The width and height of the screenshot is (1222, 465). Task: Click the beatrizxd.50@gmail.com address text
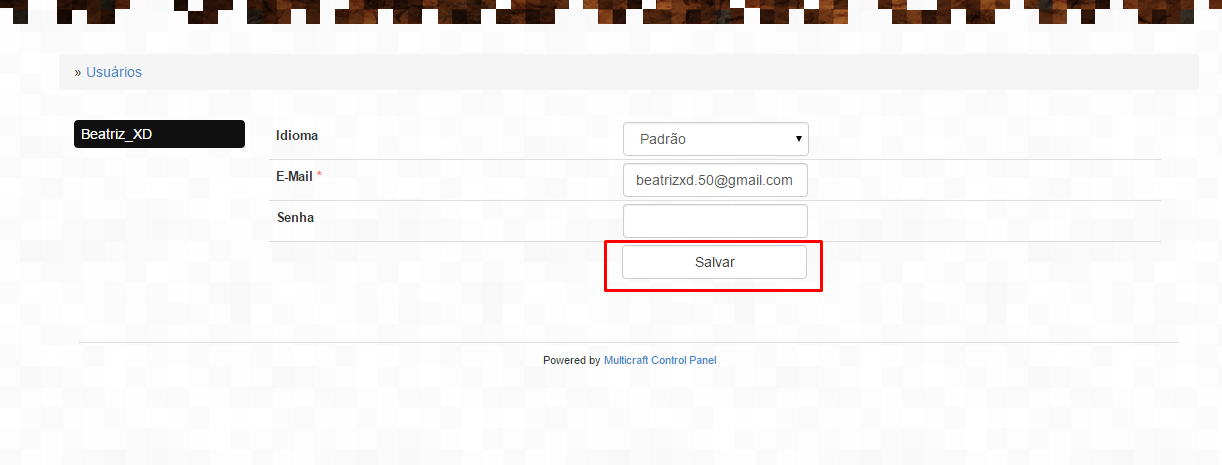pos(714,180)
